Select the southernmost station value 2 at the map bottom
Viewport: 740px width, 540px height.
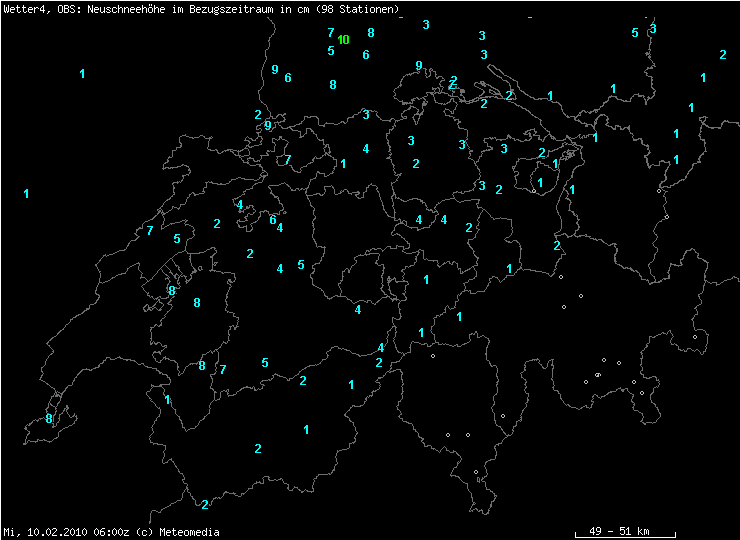click(x=205, y=505)
